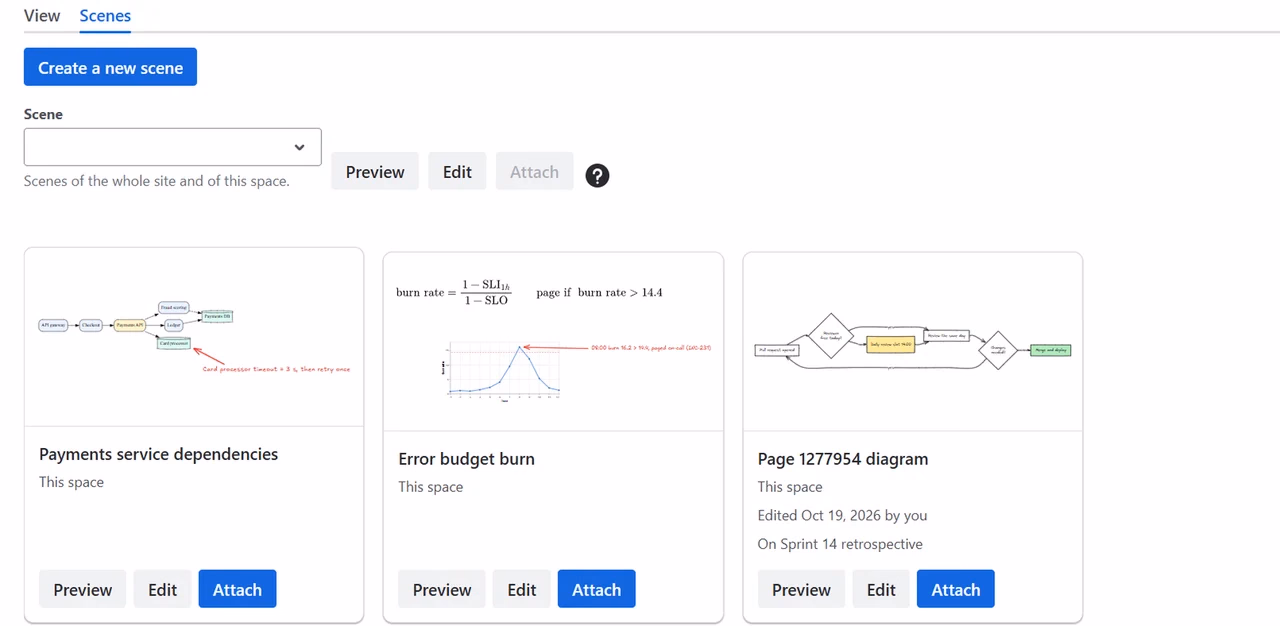Preview the Page 1277954 diagram scene

pyautogui.click(x=801, y=589)
